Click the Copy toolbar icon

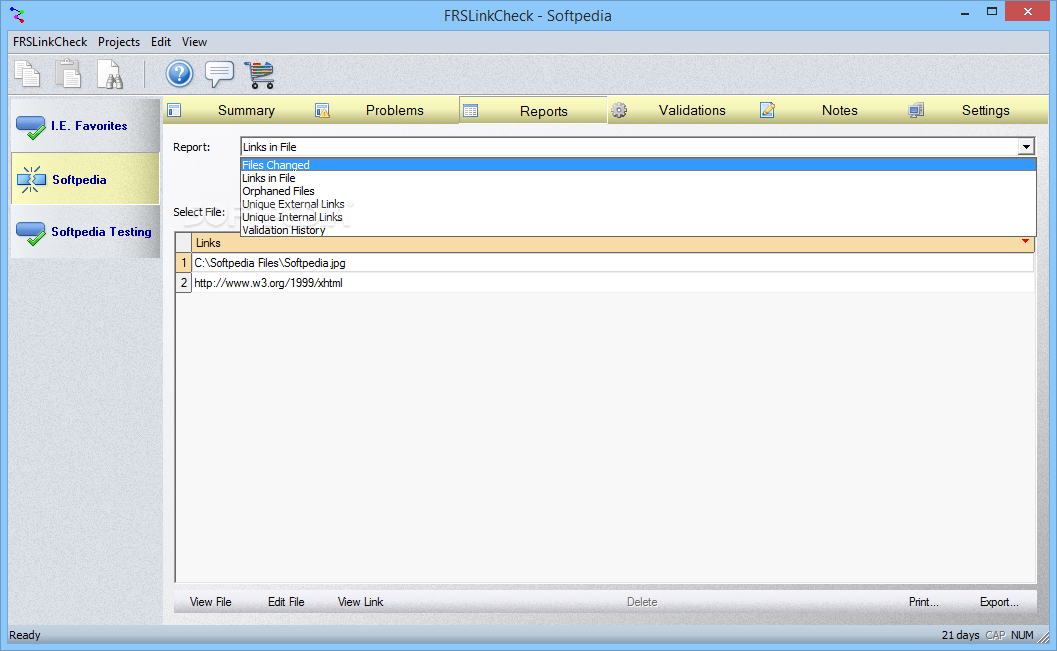point(28,74)
